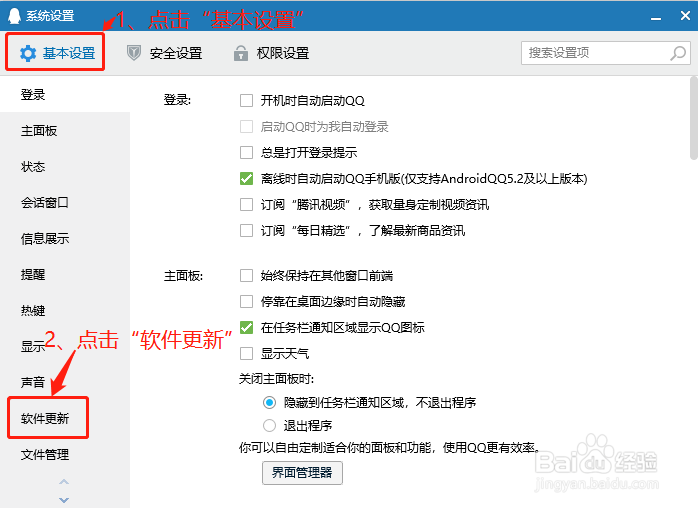The height and width of the screenshot is (508, 698).
Task: Minimize the 系统设置 window
Action: (656, 18)
